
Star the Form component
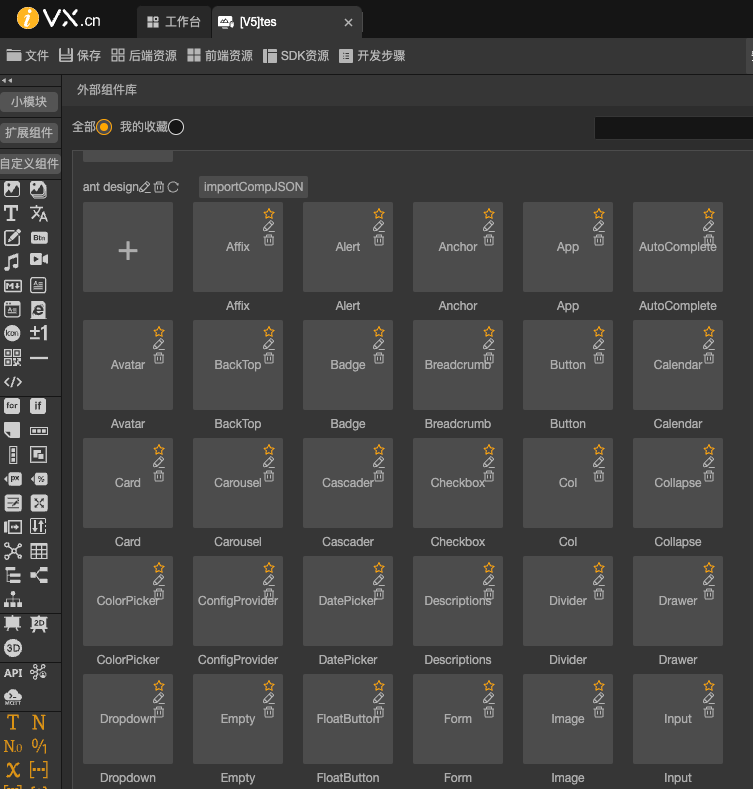pyautogui.click(x=489, y=685)
